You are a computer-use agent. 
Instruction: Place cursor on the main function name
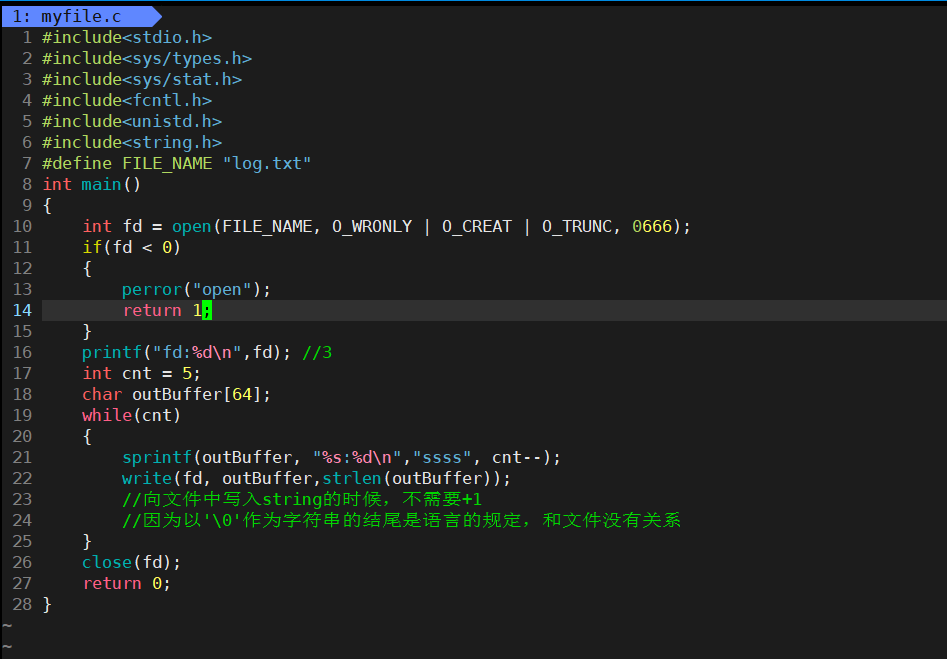101,184
